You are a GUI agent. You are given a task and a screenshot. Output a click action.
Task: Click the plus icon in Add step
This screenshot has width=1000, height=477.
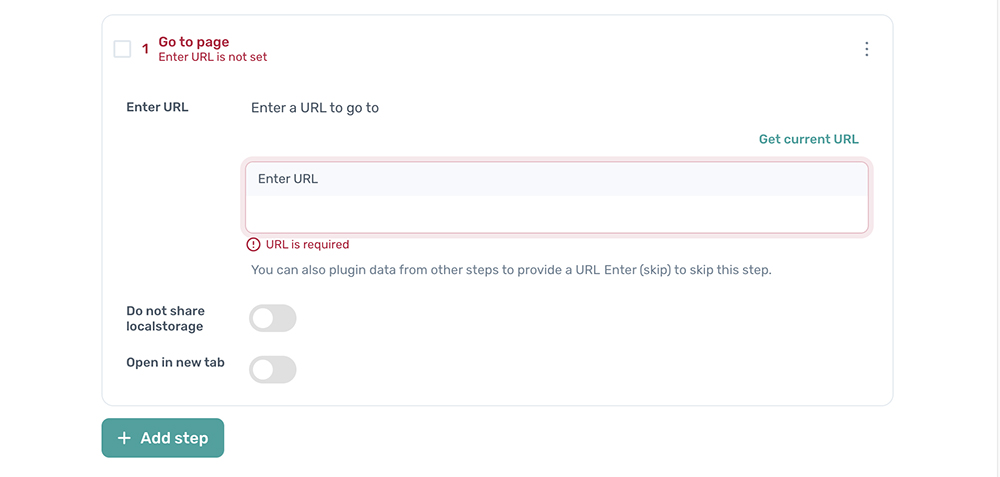[124, 438]
